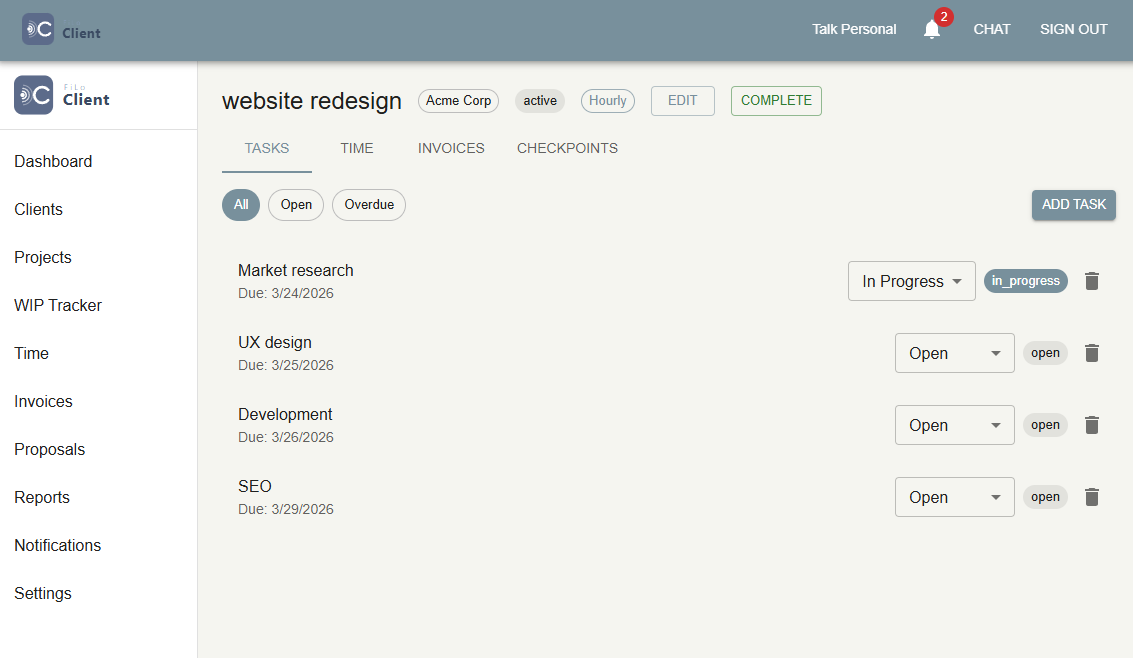Image resolution: width=1133 pixels, height=658 pixels.
Task: Mark the project COMPLETE
Action: pos(776,100)
